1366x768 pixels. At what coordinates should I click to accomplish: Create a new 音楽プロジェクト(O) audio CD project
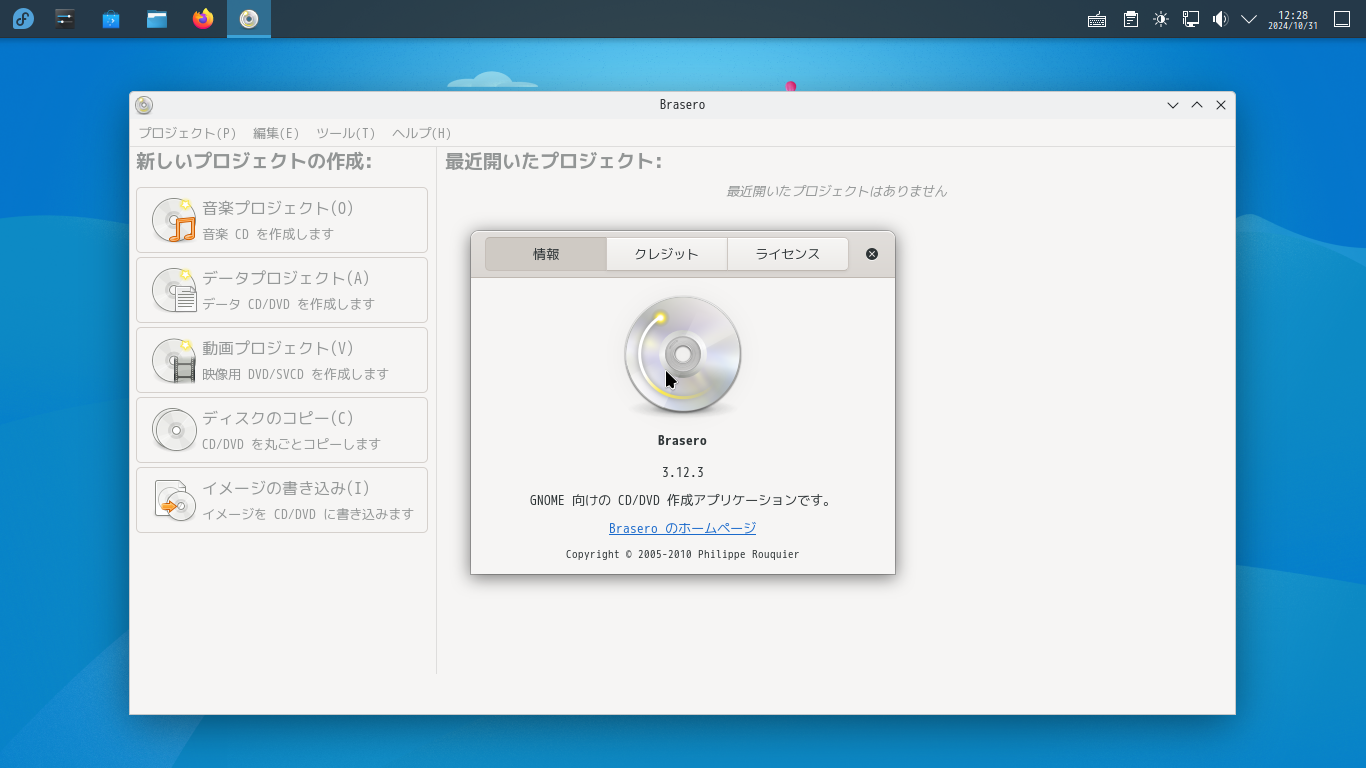pos(282,220)
